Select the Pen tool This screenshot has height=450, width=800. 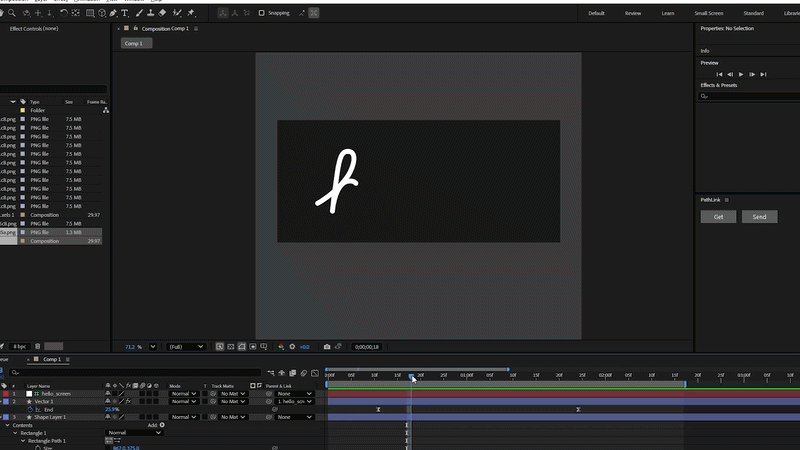tap(113, 13)
